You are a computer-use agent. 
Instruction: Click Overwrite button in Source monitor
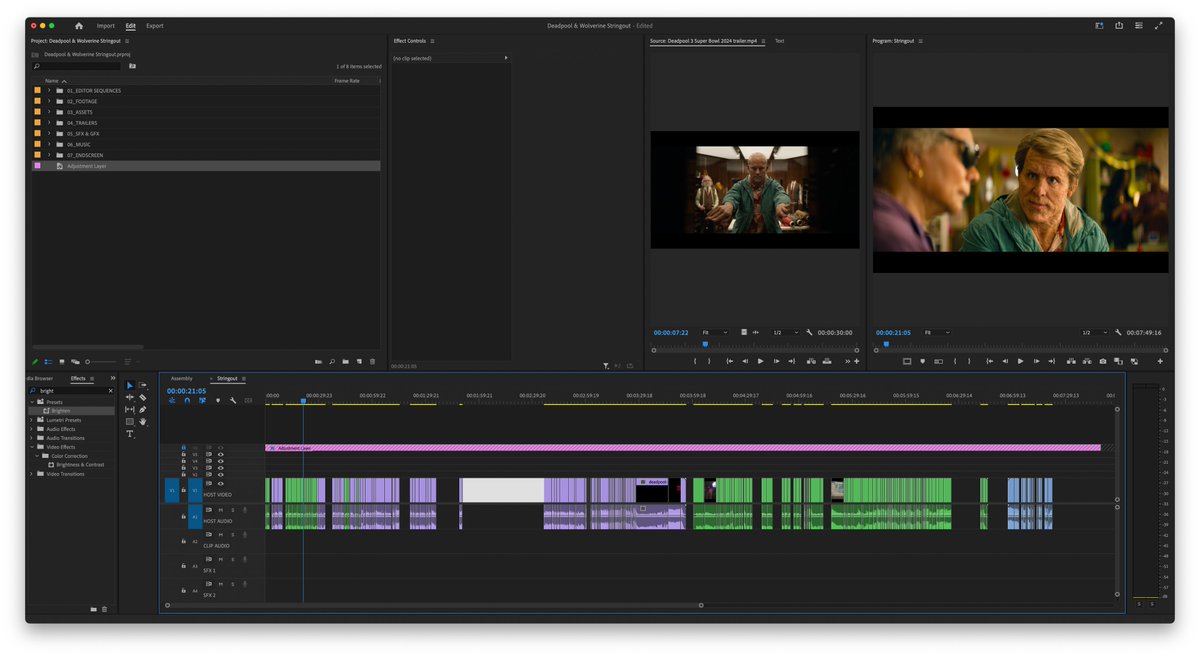[827, 361]
